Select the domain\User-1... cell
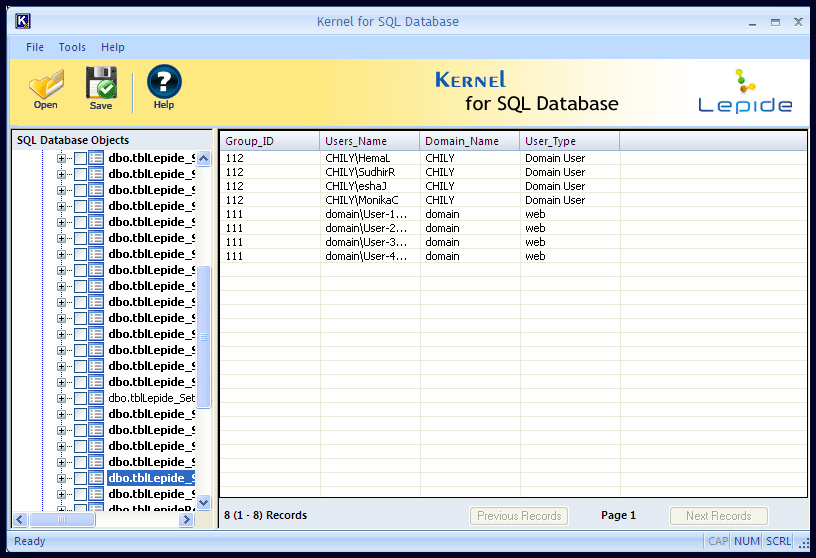Screen dimensions: 816x558 tap(369, 214)
